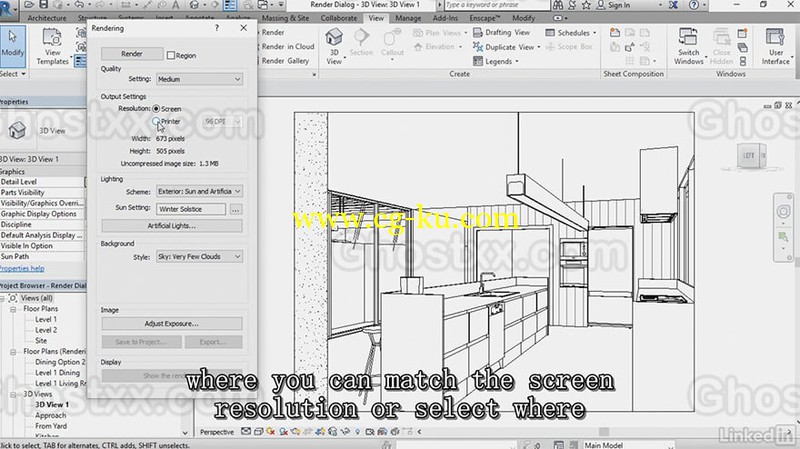Collapse the Views (all) tree node
This screenshot has height=449, width=800.
pos(3,298)
